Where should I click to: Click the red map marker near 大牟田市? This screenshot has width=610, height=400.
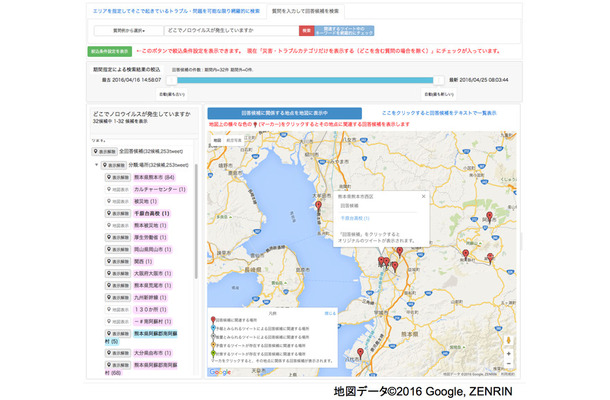pos(318,205)
